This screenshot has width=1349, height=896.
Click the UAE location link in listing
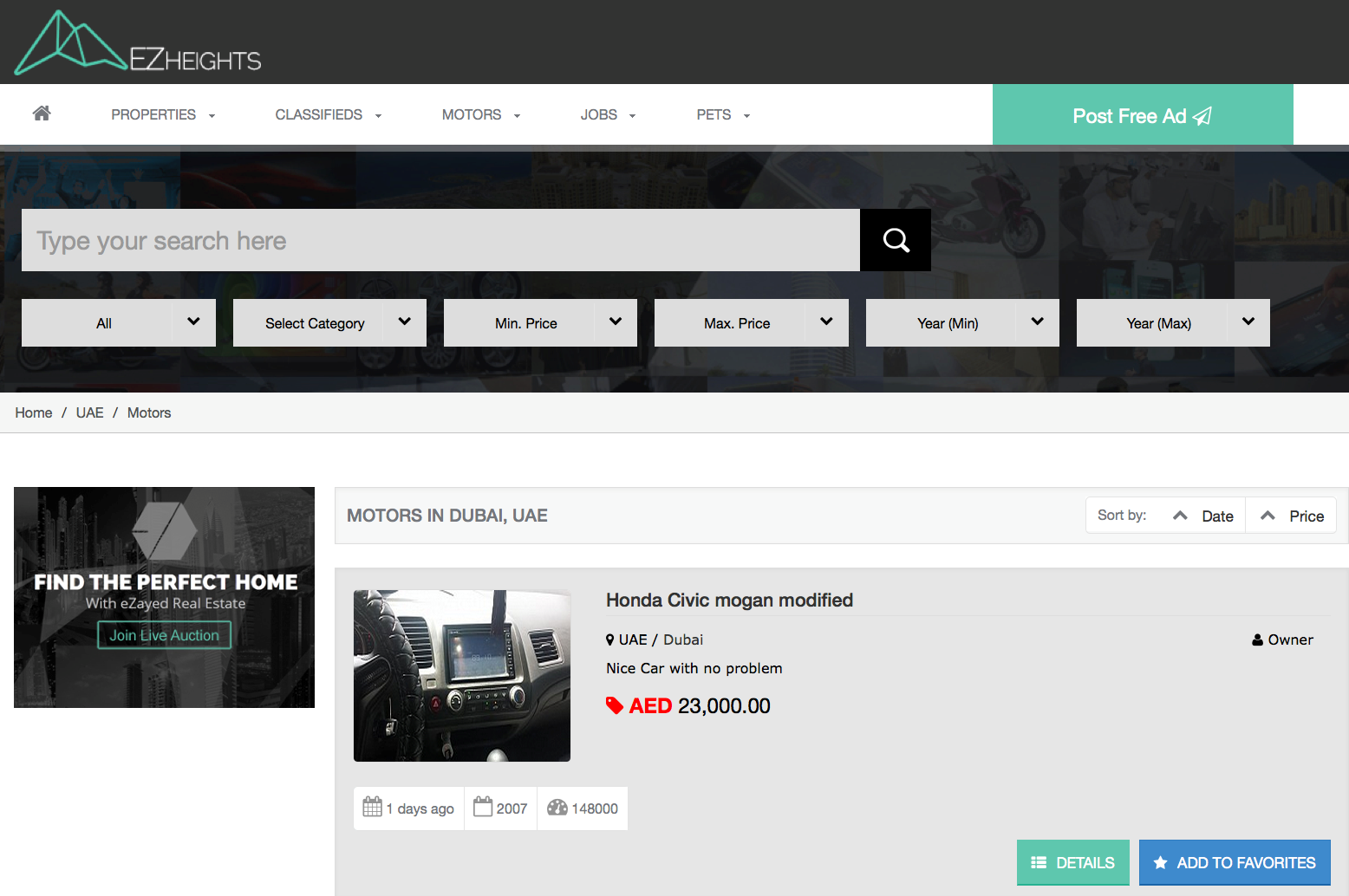pyautogui.click(x=633, y=640)
